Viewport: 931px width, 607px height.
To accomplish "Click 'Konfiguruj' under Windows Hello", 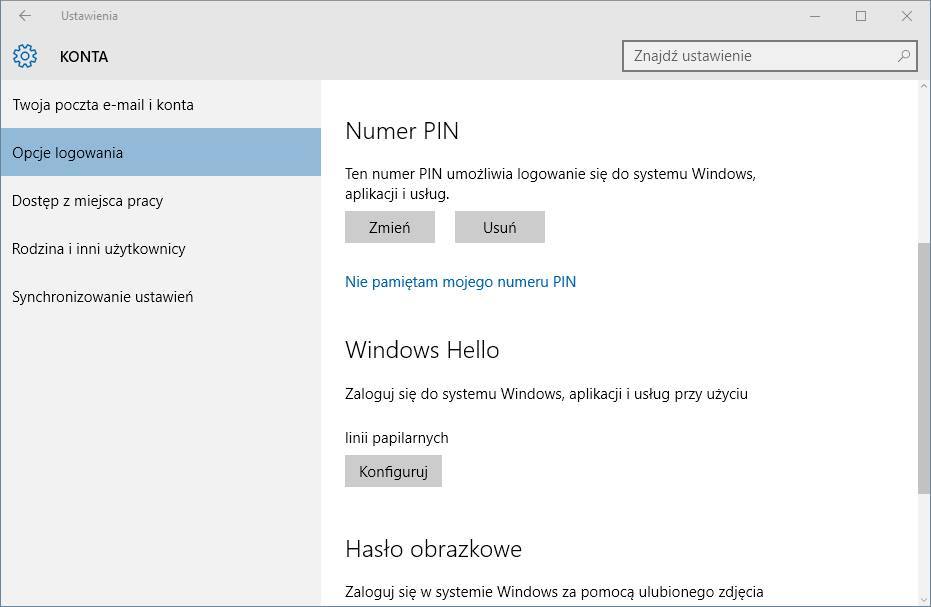I will pyautogui.click(x=393, y=471).
